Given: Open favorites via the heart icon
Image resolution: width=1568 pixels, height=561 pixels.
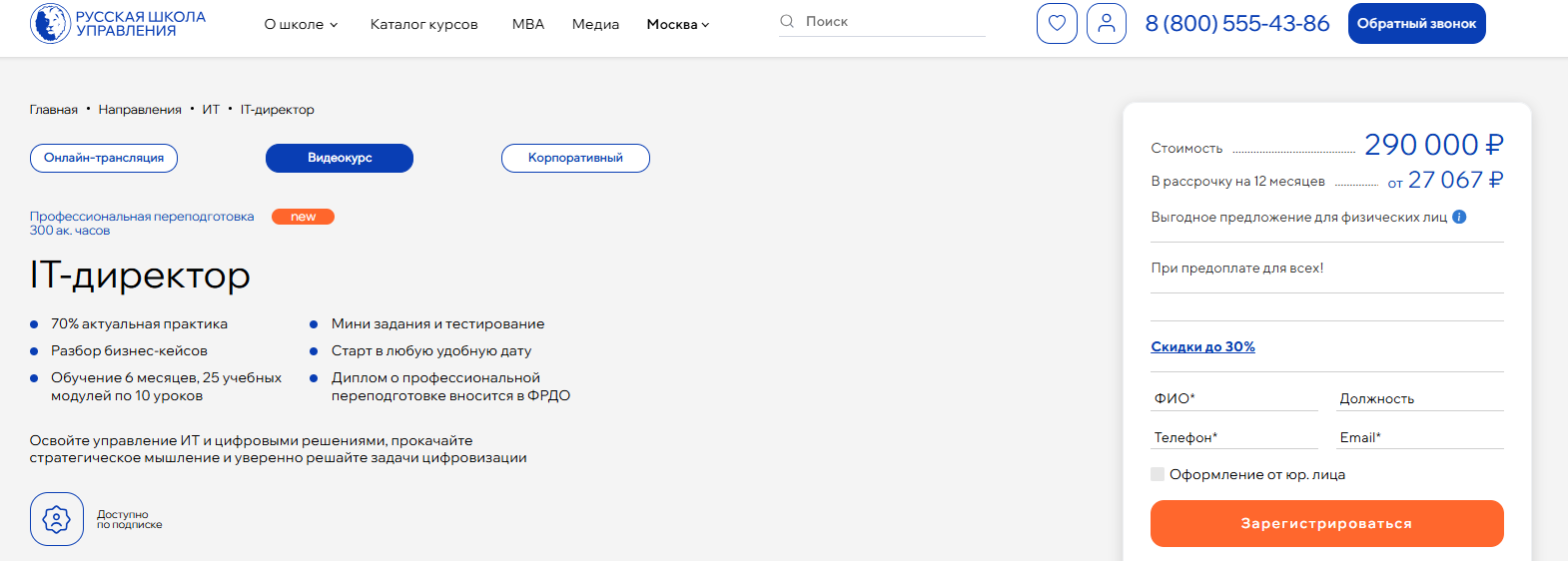Looking at the screenshot, I should [1057, 24].
